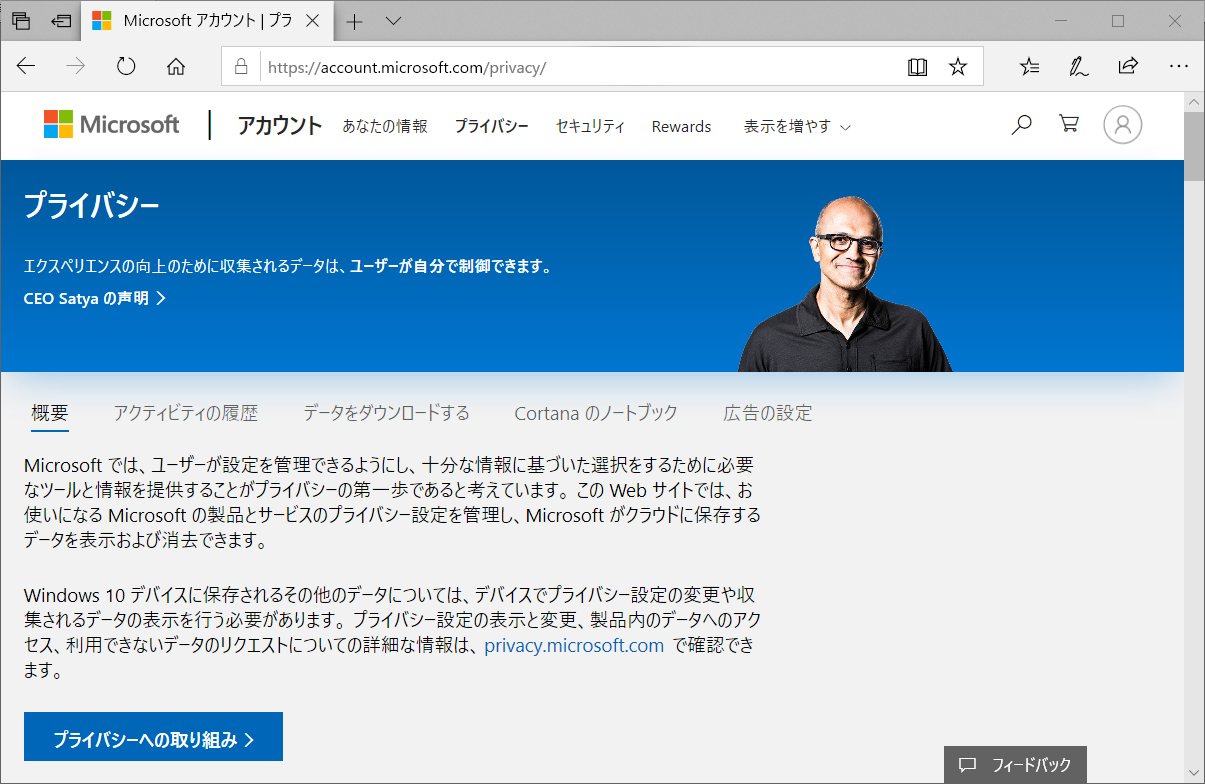Image resolution: width=1205 pixels, height=784 pixels.
Task: Refresh the page with the reload icon
Action: click(x=126, y=67)
